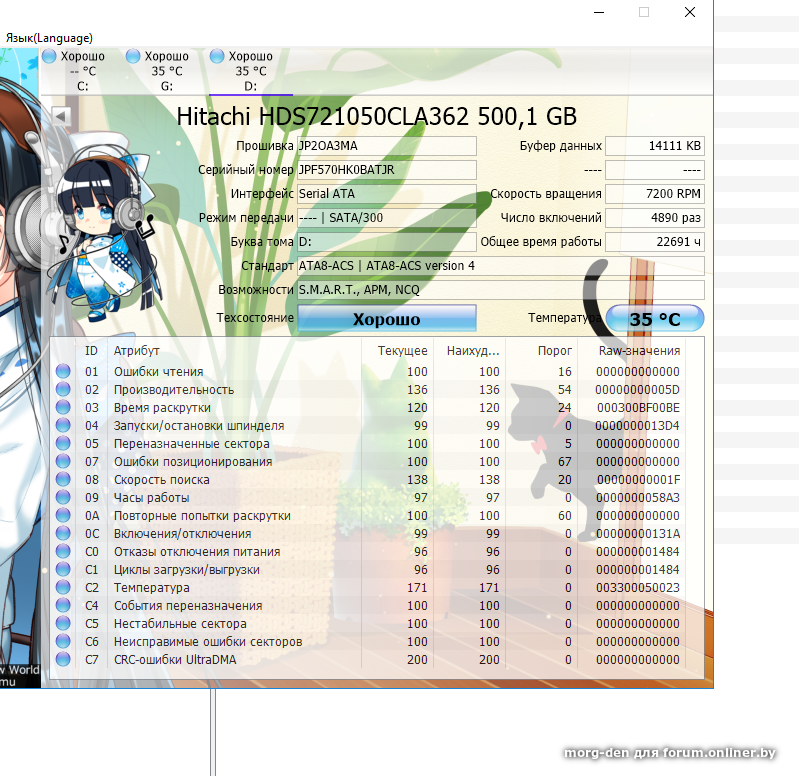Click the 22691 ч total hours value

[x=655, y=242]
